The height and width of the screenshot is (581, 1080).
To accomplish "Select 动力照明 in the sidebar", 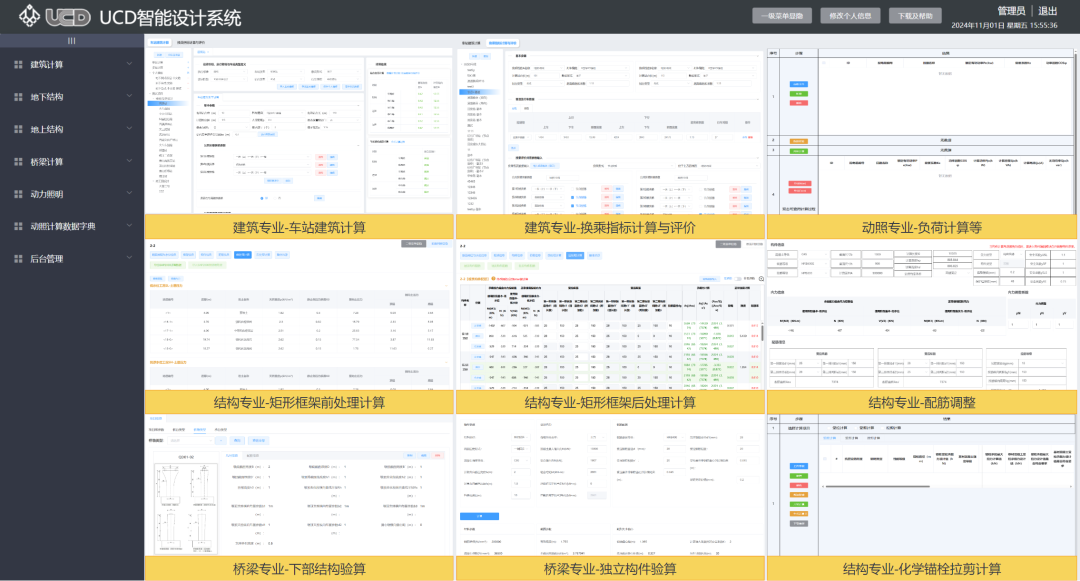I will coord(47,194).
